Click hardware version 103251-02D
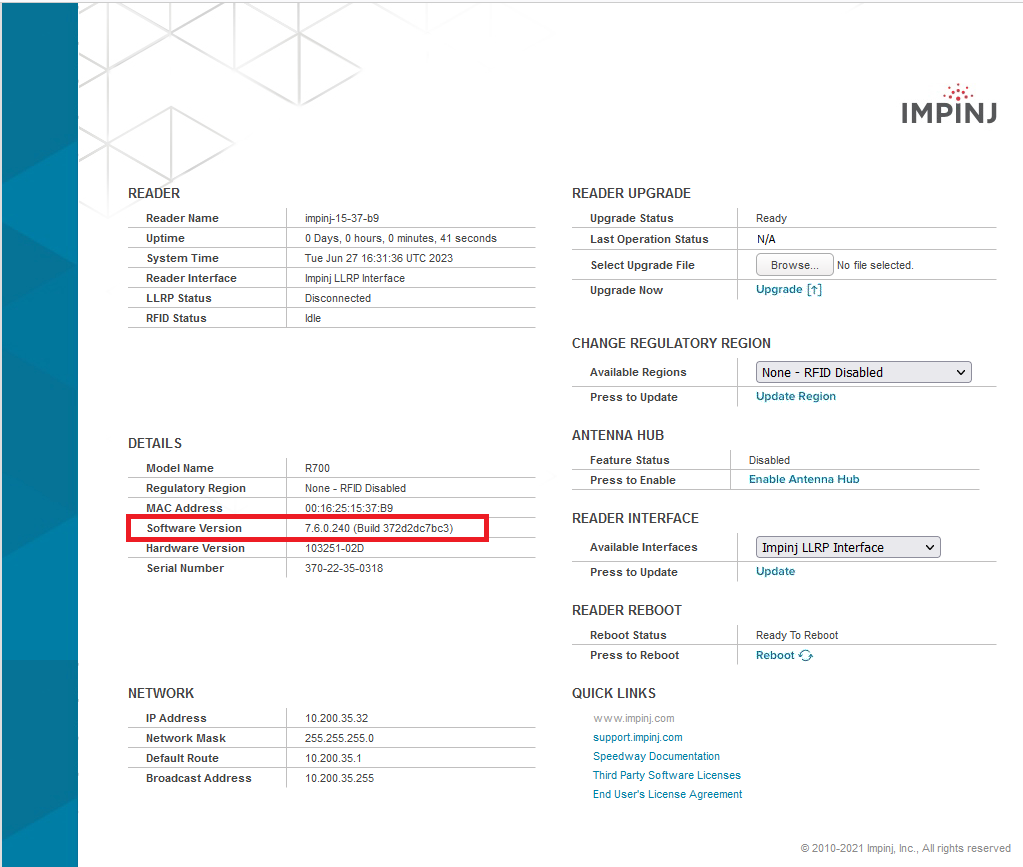 (335, 549)
